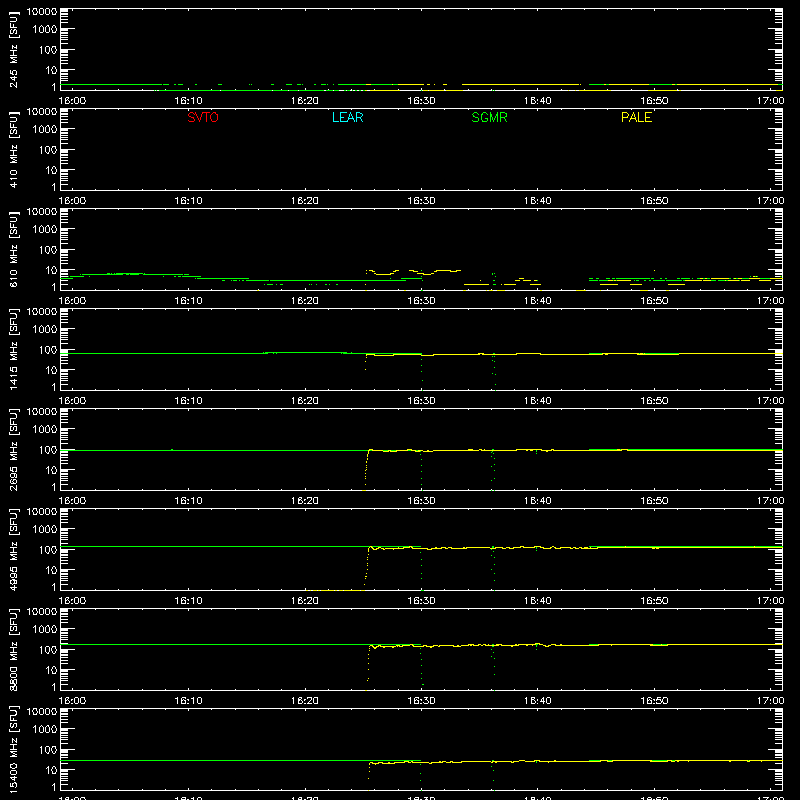Screen dimensions: 800x800
Task: Click the 16:40 time label under the 4995 MHz panel
Action: tap(538, 601)
